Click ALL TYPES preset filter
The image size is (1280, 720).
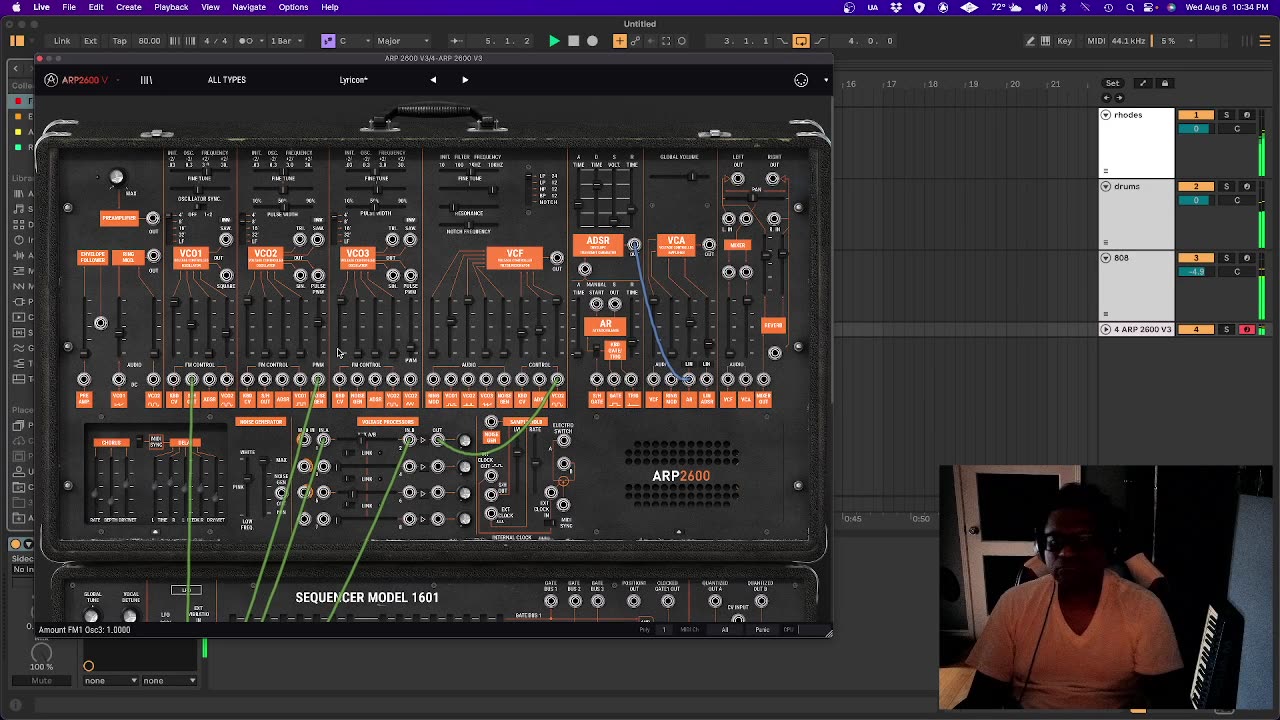pos(227,80)
